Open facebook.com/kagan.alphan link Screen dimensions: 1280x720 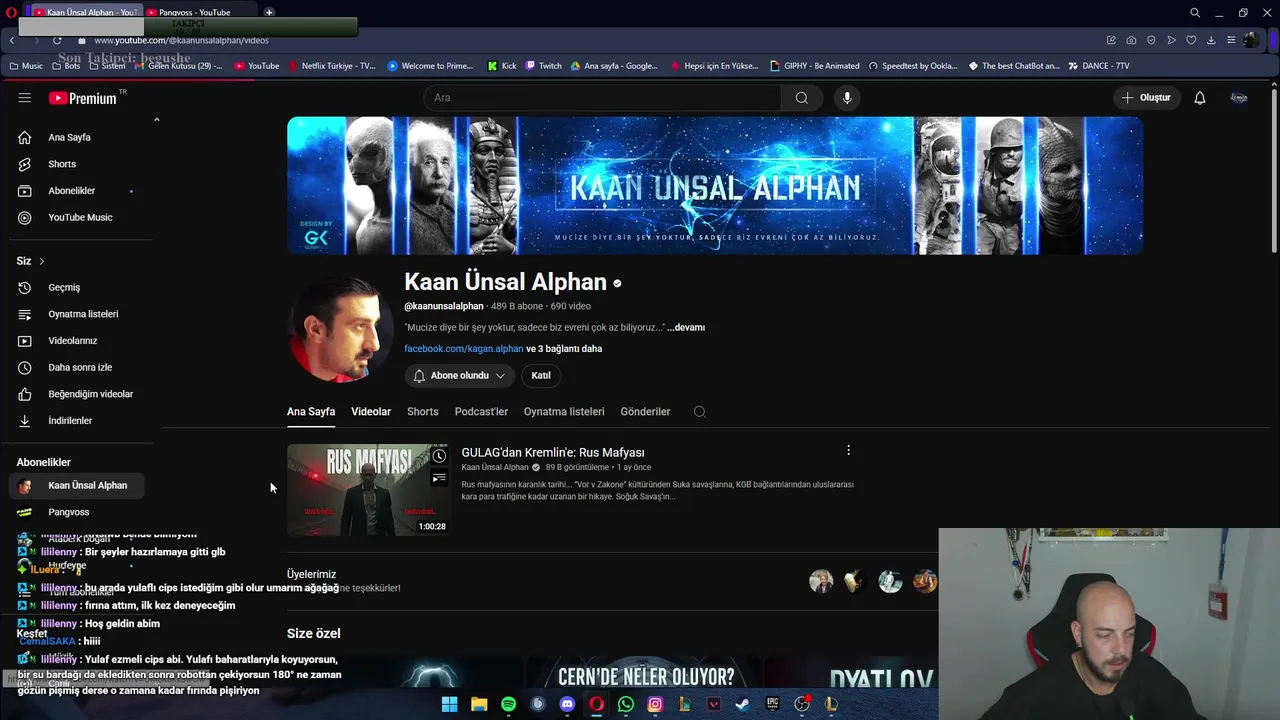coord(464,349)
